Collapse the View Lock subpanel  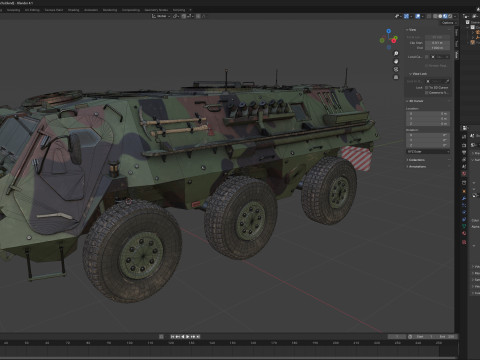418,74
